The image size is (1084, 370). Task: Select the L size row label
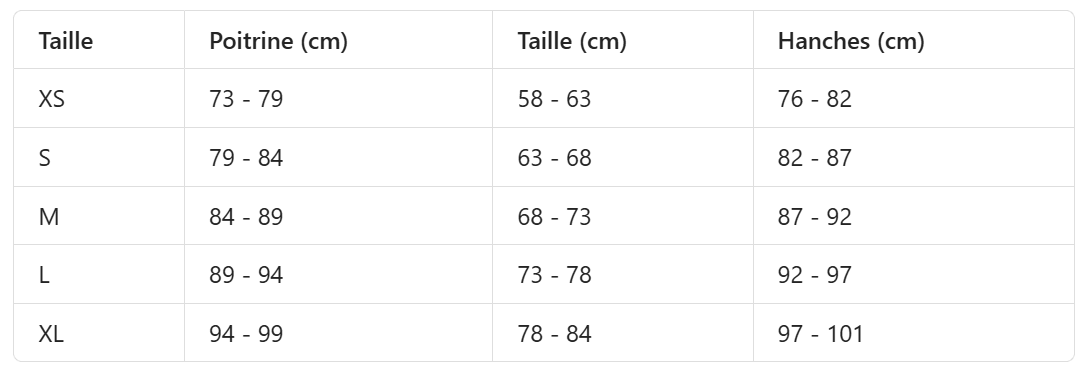coord(44,275)
